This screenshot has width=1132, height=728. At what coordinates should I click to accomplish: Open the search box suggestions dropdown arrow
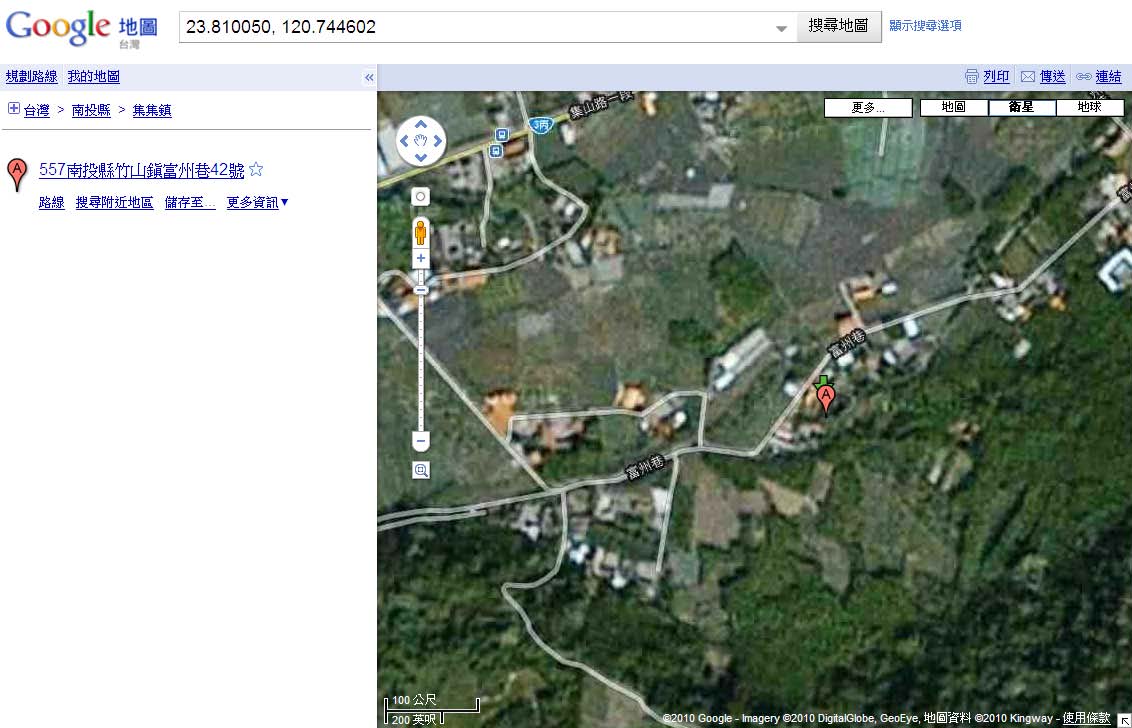click(782, 28)
